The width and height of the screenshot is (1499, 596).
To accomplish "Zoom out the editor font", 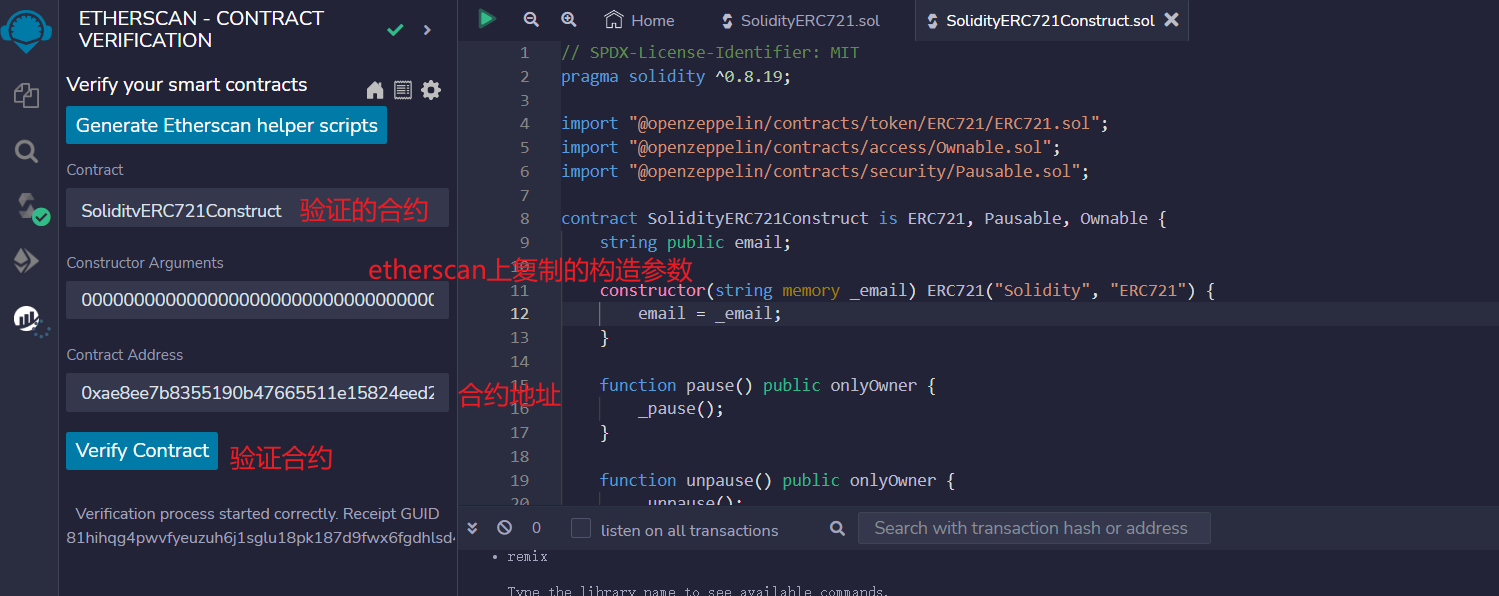I will coord(531,19).
